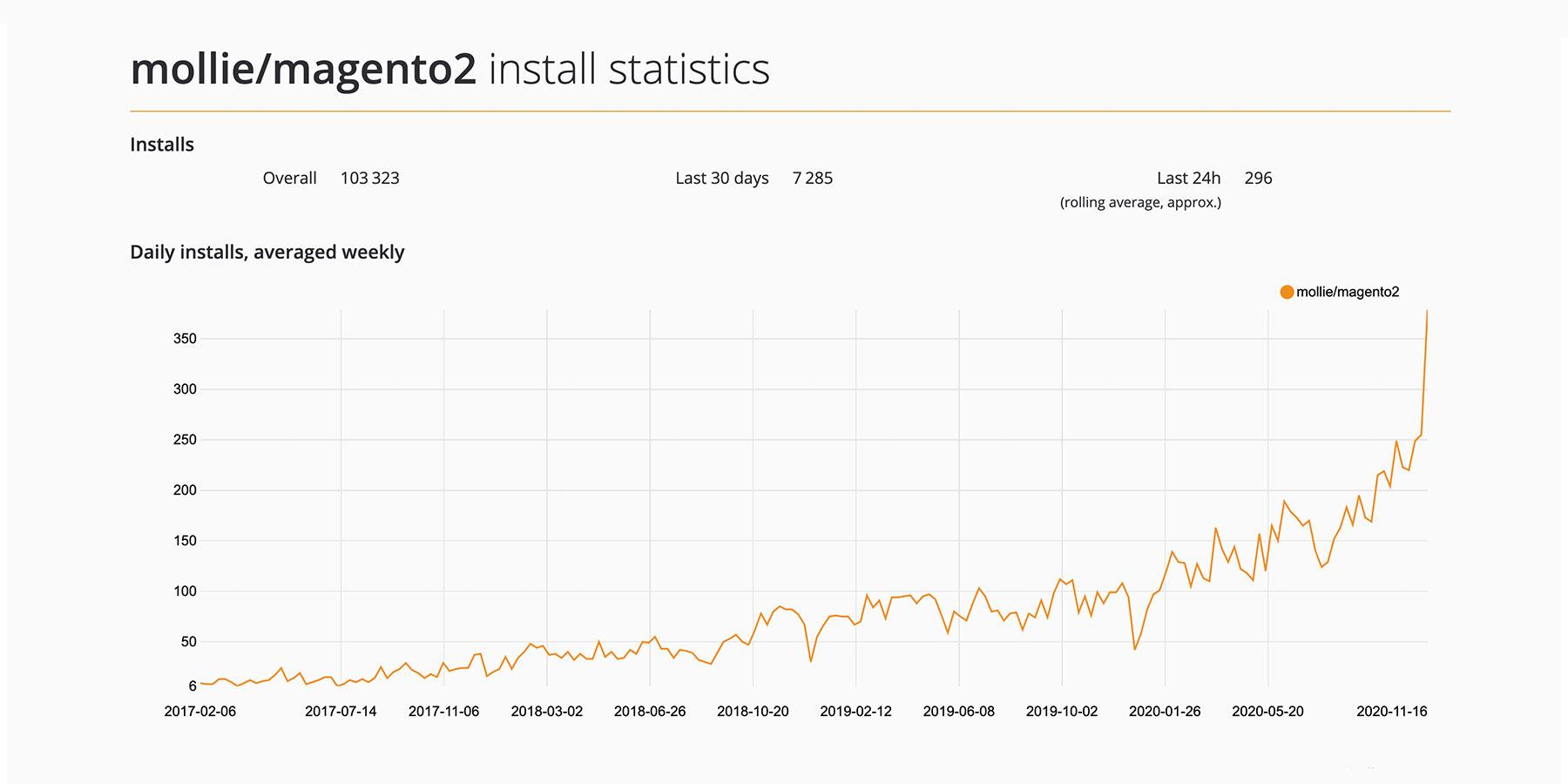Viewport: 1568px width, 784px height.
Task: Click the 'Last 24h' label
Action: (1188, 178)
